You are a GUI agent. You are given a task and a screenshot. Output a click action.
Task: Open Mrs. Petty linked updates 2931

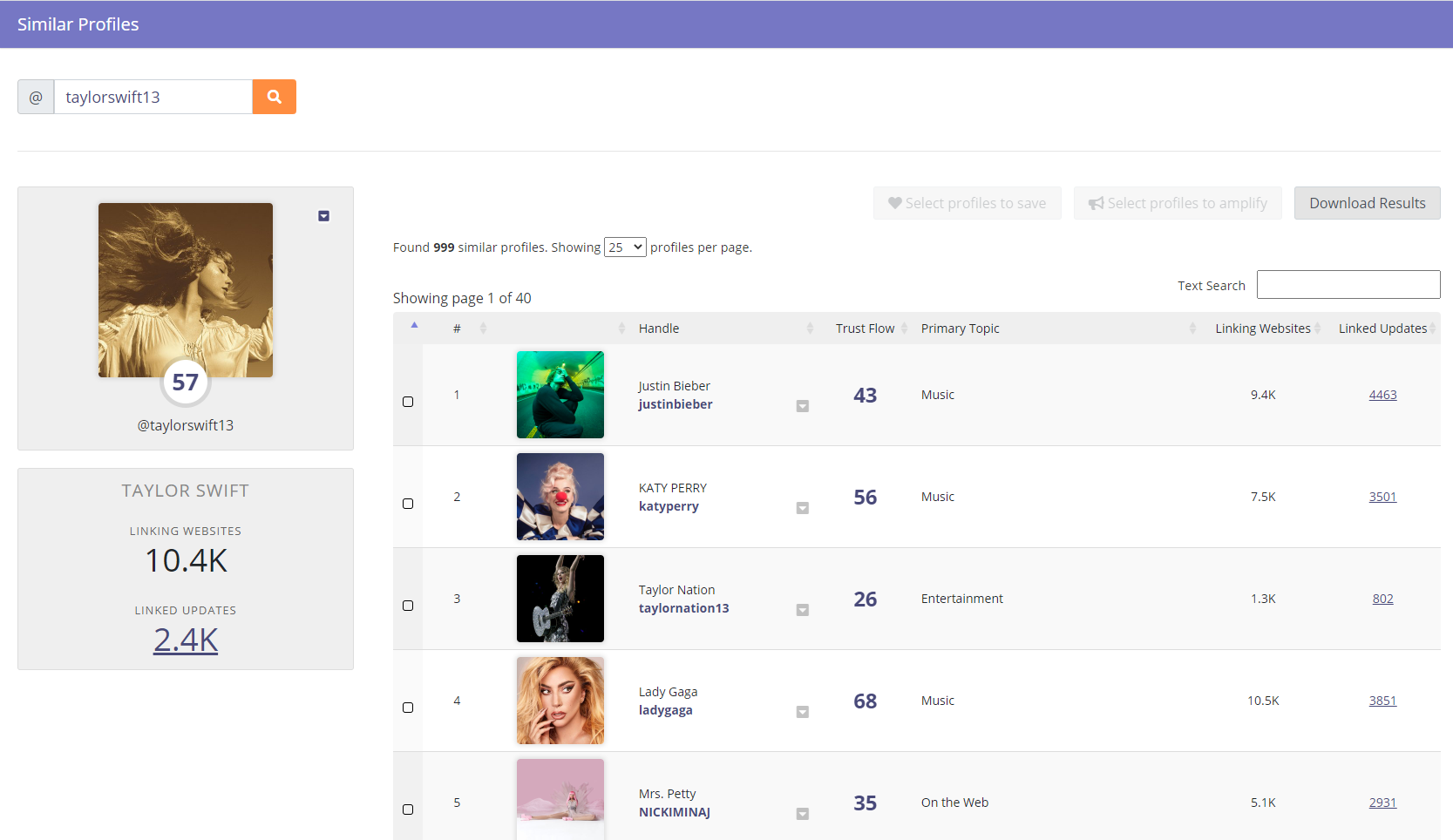(x=1382, y=803)
